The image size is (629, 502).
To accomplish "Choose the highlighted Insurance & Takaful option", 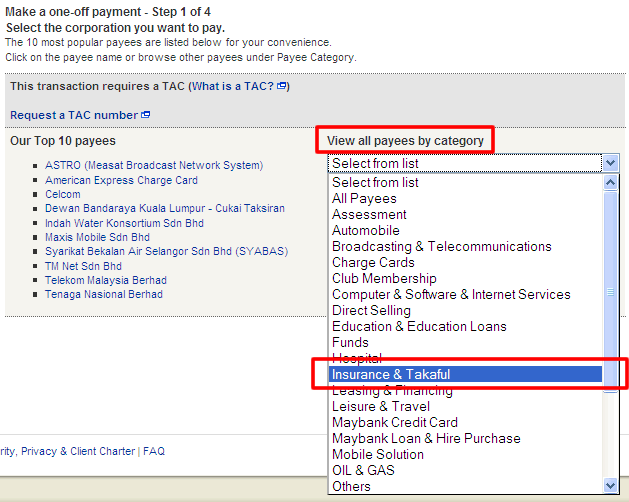I will point(465,374).
